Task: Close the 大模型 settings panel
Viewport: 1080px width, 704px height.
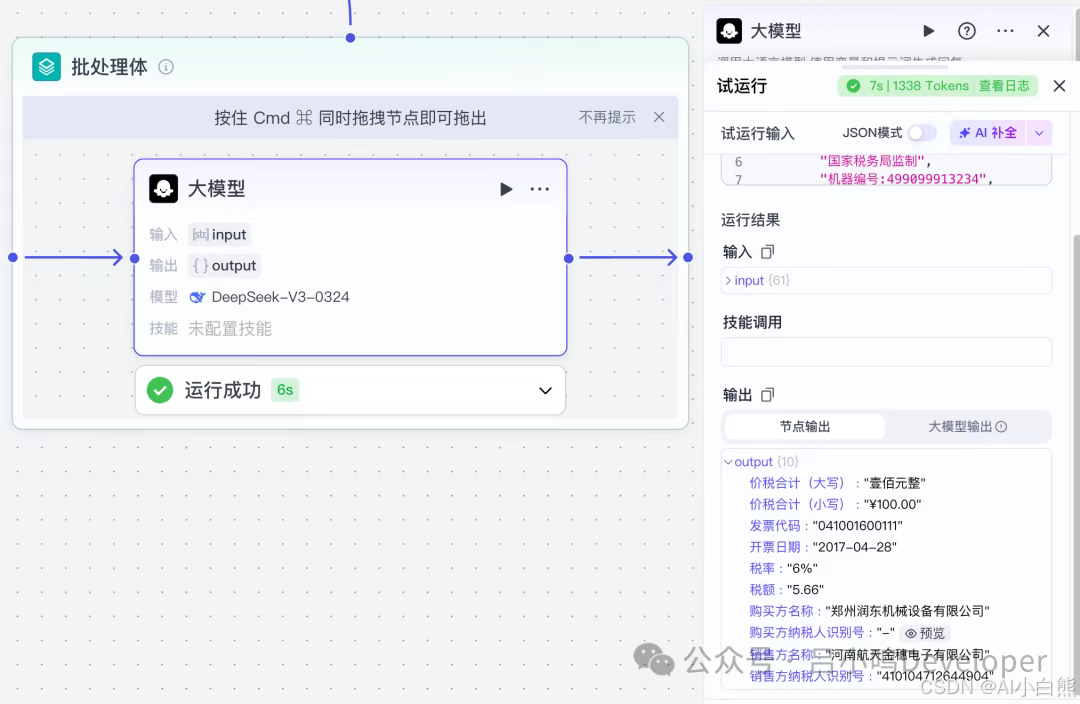Action: coord(1043,31)
